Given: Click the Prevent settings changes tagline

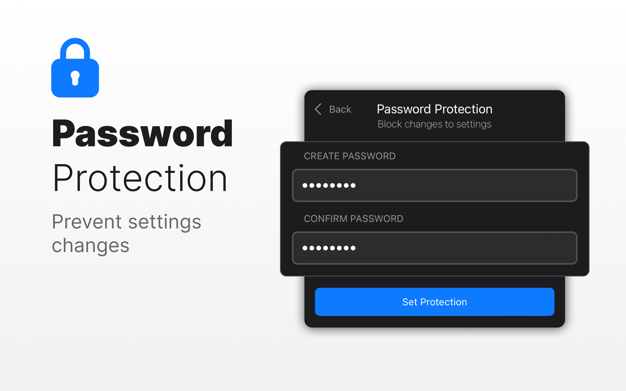Looking at the screenshot, I should coord(126,233).
